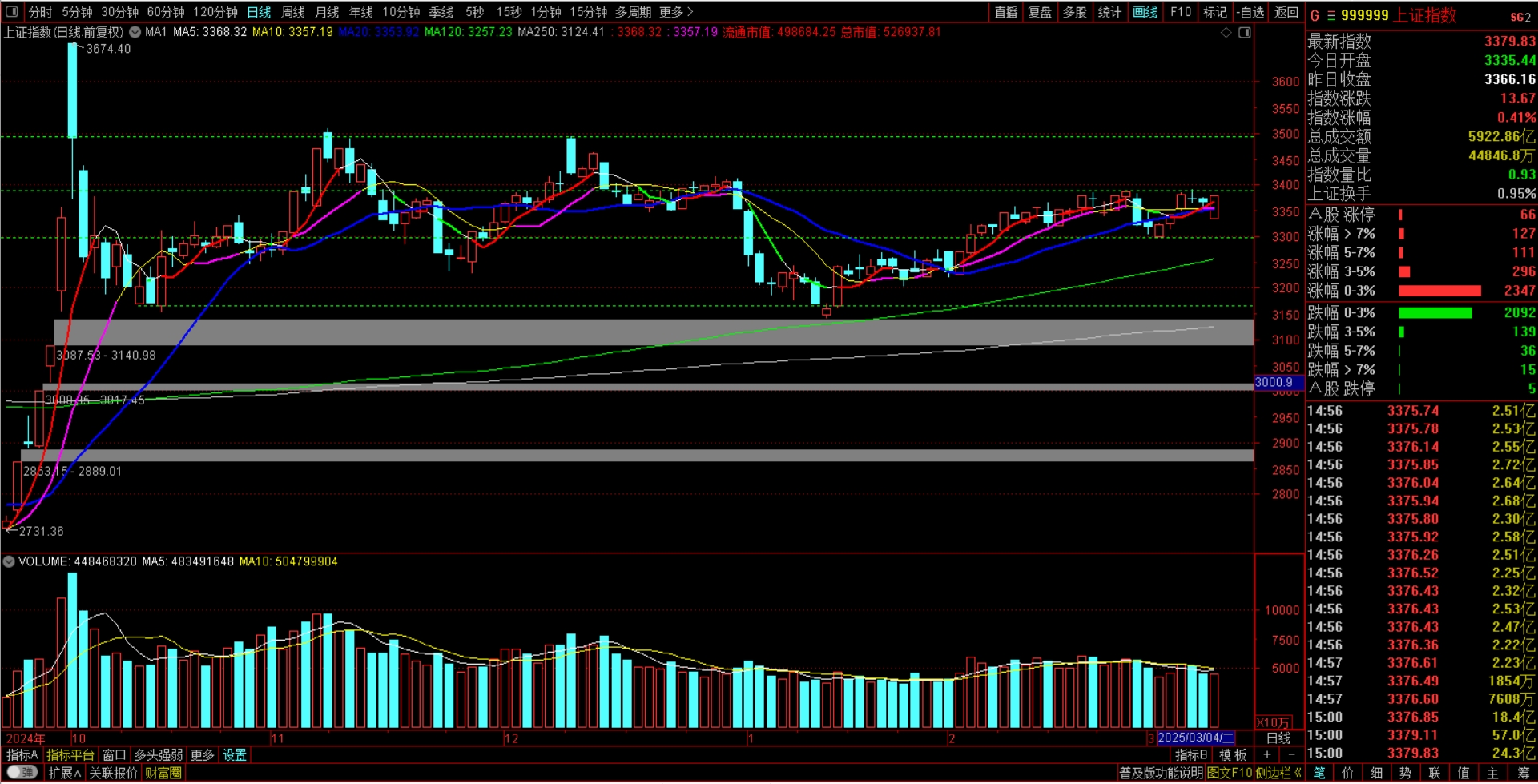This screenshot has width=1538, height=784.
Task: Select 多头强弱 indicator
Action: click(159, 755)
